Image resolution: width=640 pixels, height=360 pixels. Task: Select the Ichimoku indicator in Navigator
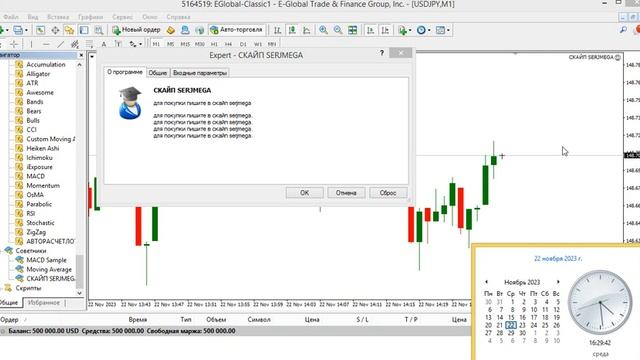coord(39,158)
